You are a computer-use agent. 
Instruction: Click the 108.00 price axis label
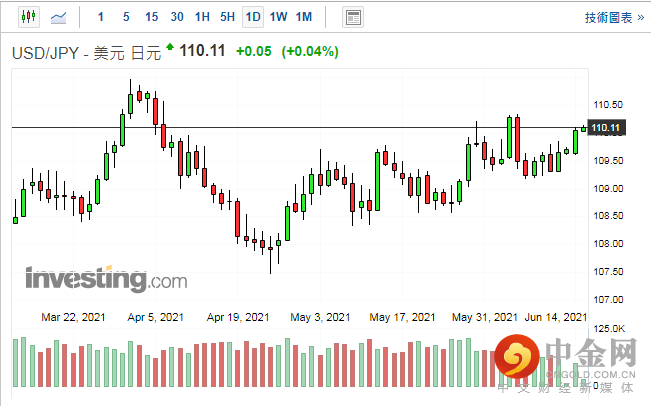coord(608,244)
